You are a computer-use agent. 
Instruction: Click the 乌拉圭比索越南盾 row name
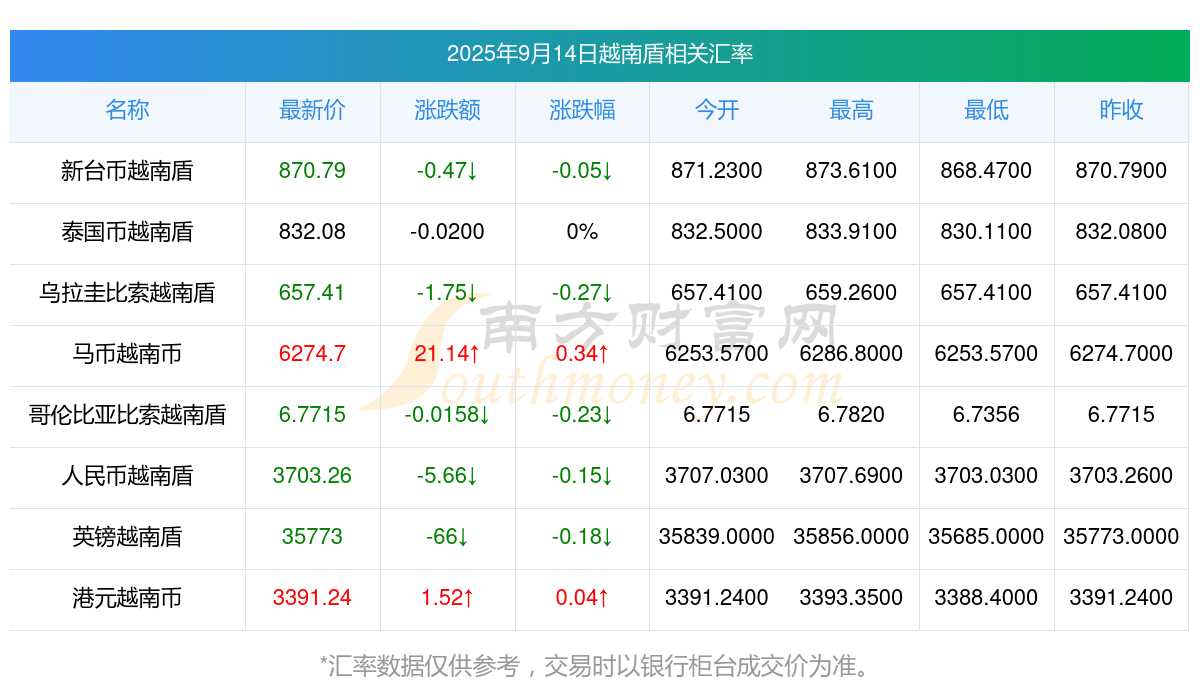pyautogui.click(x=127, y=293)
